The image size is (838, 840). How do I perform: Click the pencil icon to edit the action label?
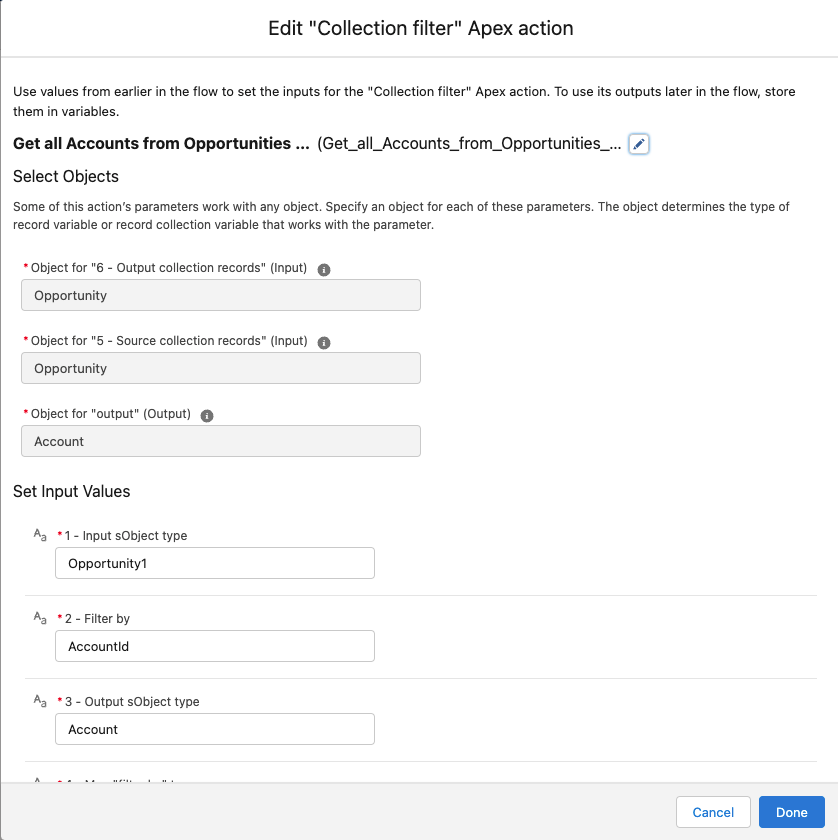639,143
